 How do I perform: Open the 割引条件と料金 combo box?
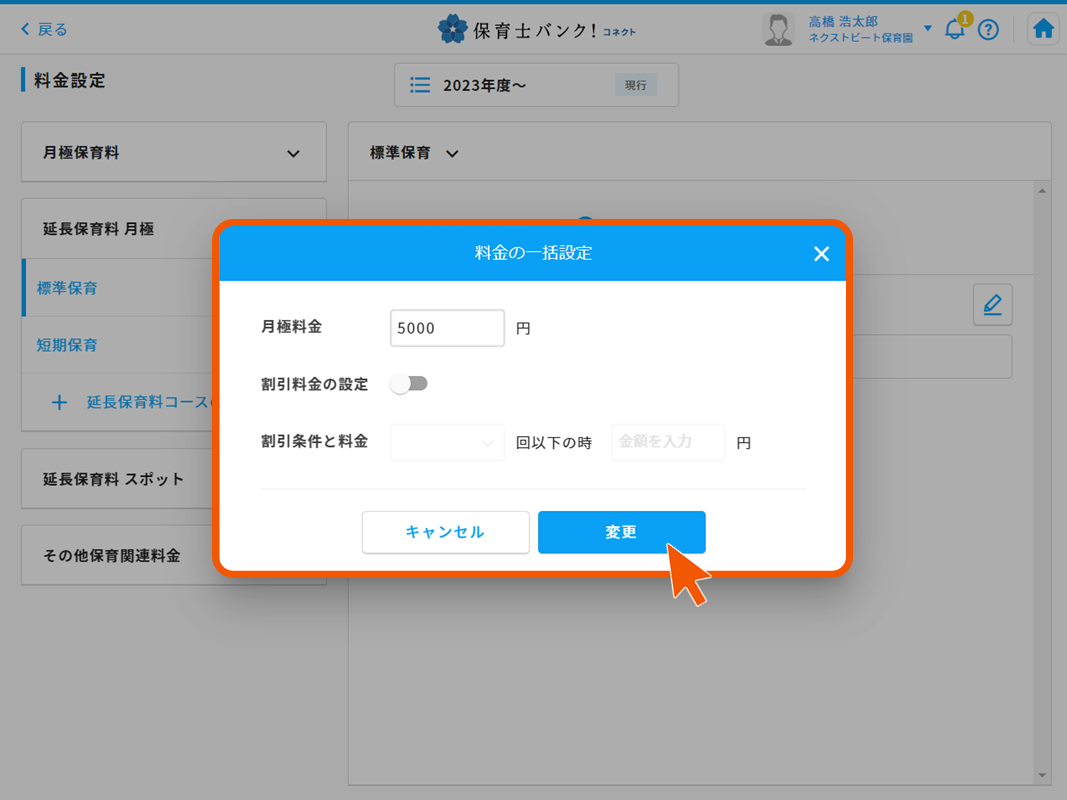click(447, 442)
